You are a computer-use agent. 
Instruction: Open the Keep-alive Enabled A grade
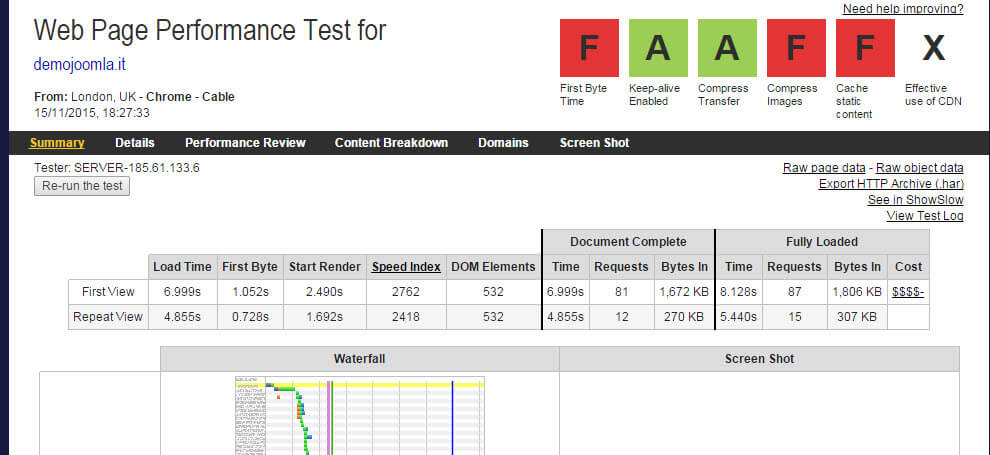658,48
